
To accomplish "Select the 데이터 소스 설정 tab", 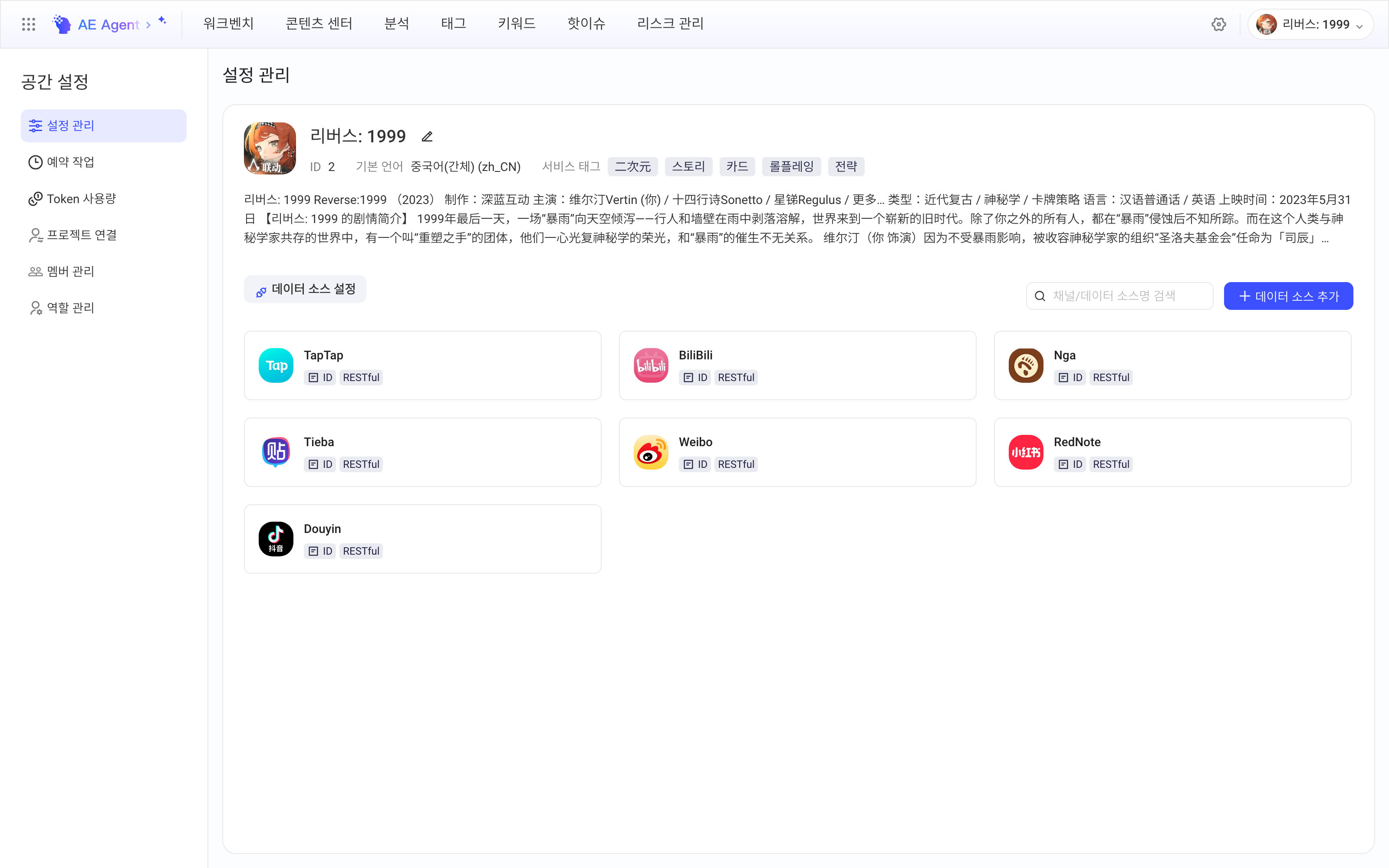I will click(x=305, y=289).
